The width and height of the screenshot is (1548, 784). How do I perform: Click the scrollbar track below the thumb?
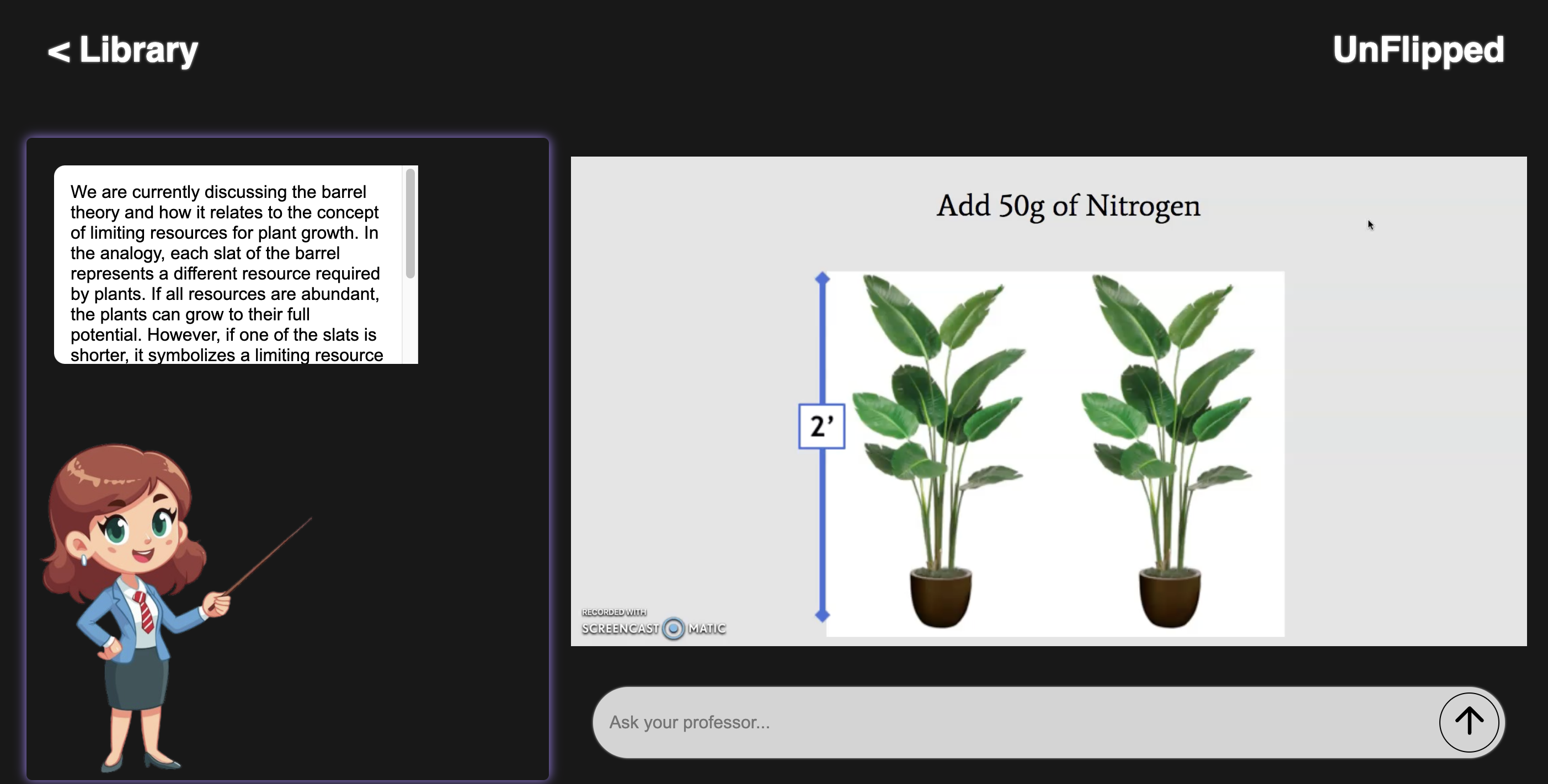click(x=410, y=321)
